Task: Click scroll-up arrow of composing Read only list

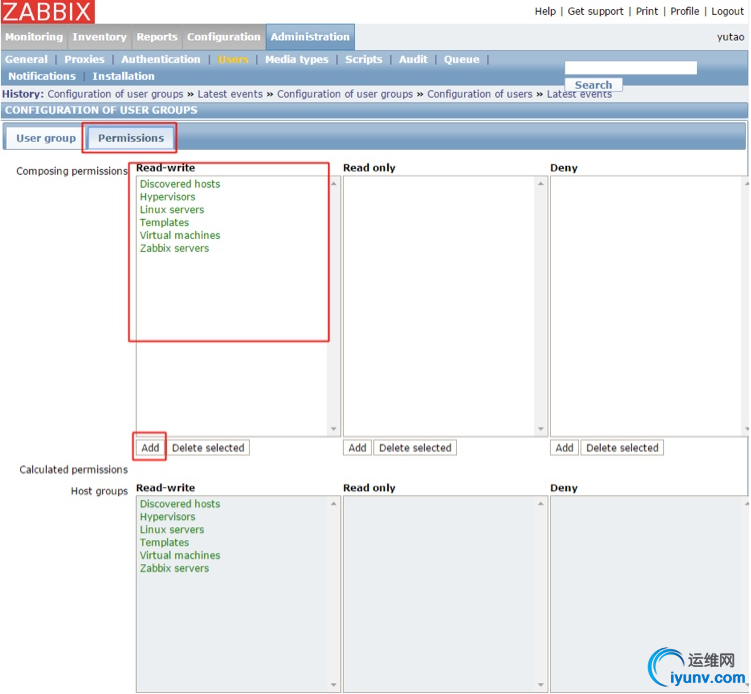Action: point(541,183)
